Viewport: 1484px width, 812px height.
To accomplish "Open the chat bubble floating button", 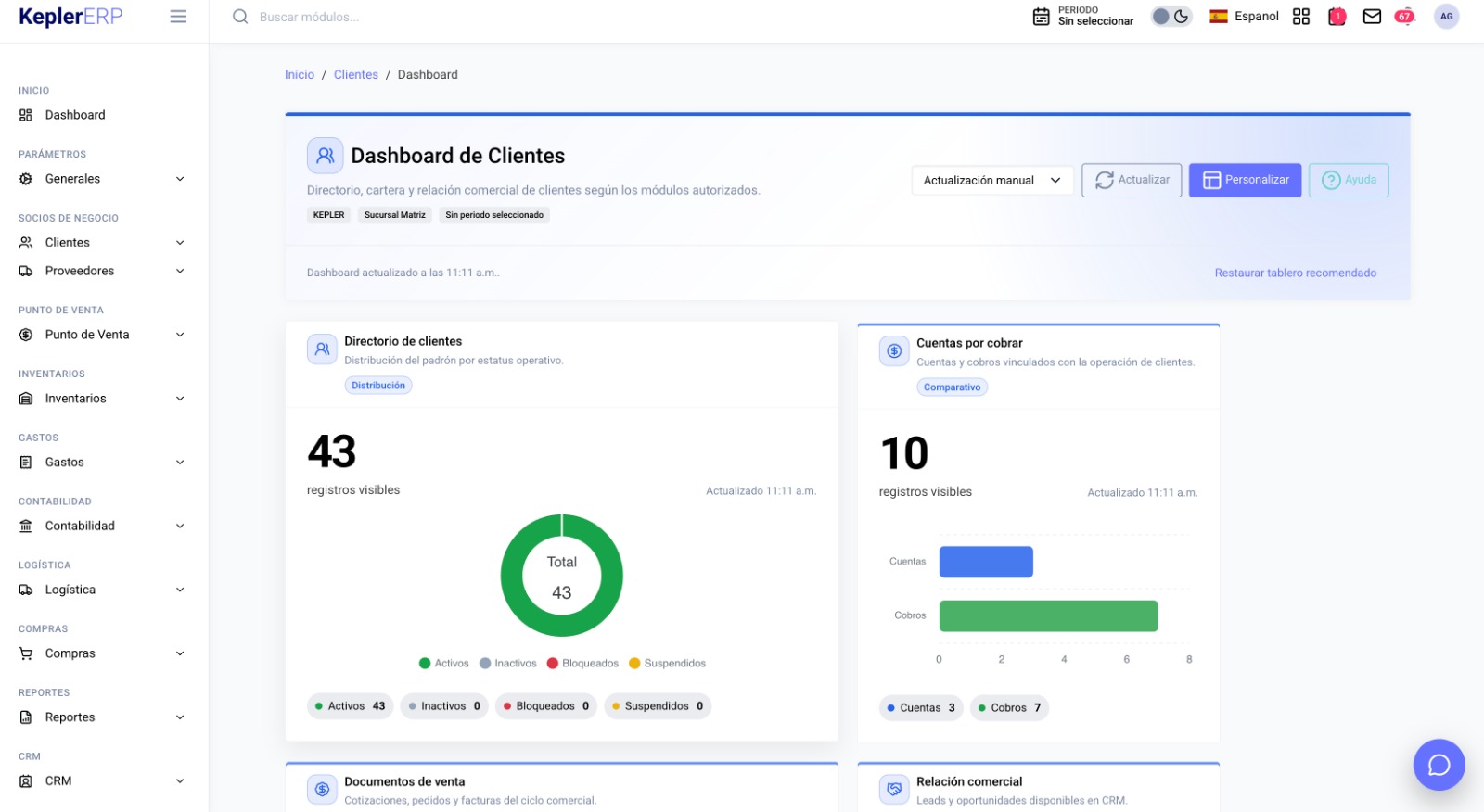I will tap(1439, 765).
